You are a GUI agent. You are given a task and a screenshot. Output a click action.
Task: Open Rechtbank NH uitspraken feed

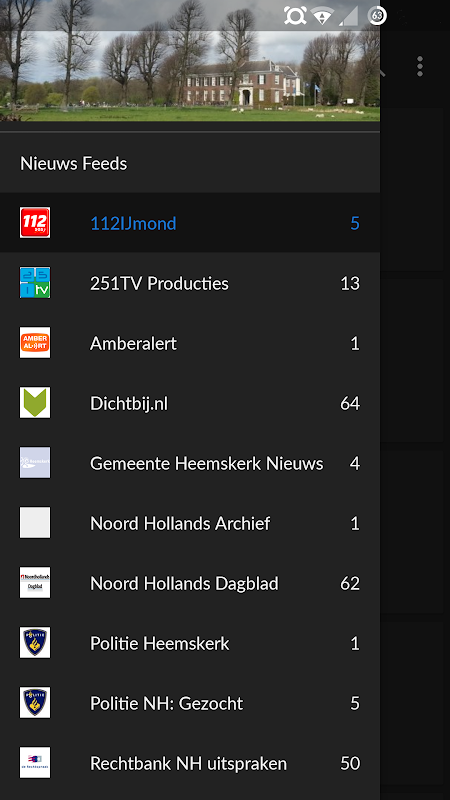(x=190, y=762)
